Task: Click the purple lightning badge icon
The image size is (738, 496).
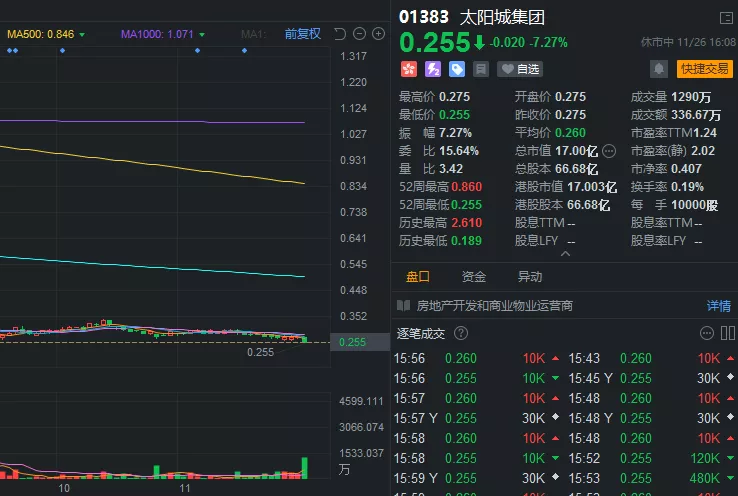Action: click(433, 69)
